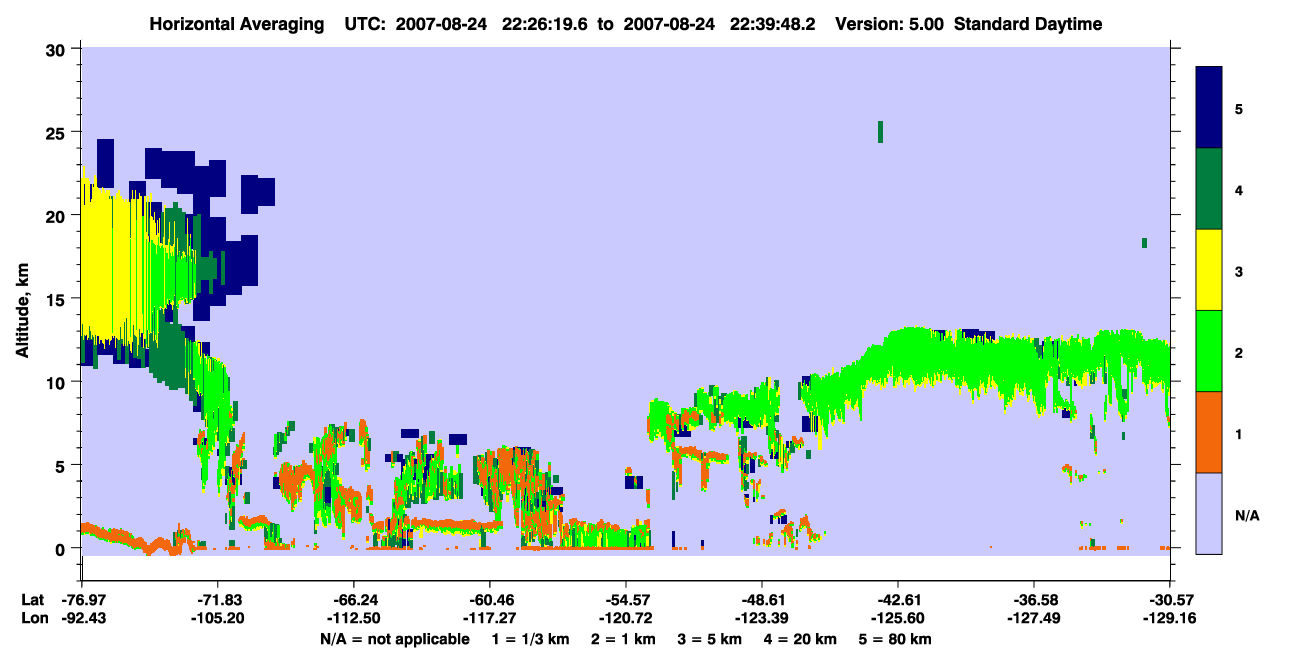Click the latitude value -48.61
This screenshot has width=1300, height=667.
pos(762,600)
